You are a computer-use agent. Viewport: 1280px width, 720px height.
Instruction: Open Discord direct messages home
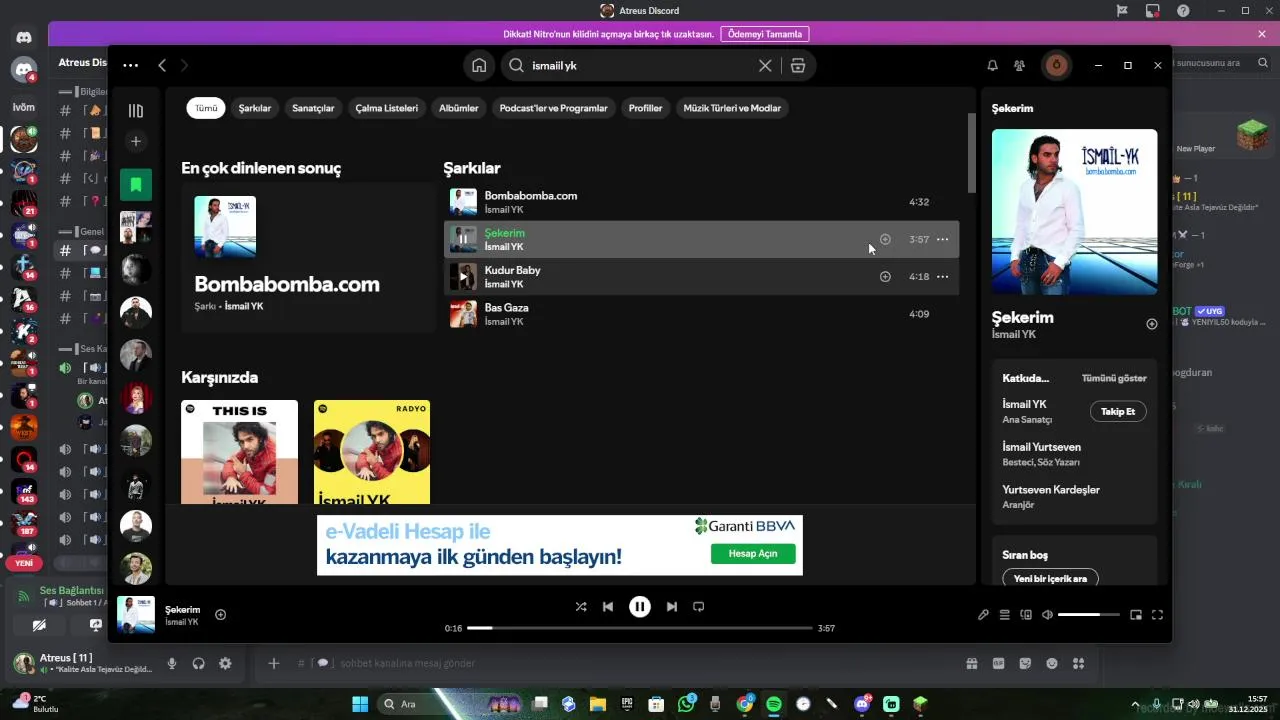pos(24,38)
